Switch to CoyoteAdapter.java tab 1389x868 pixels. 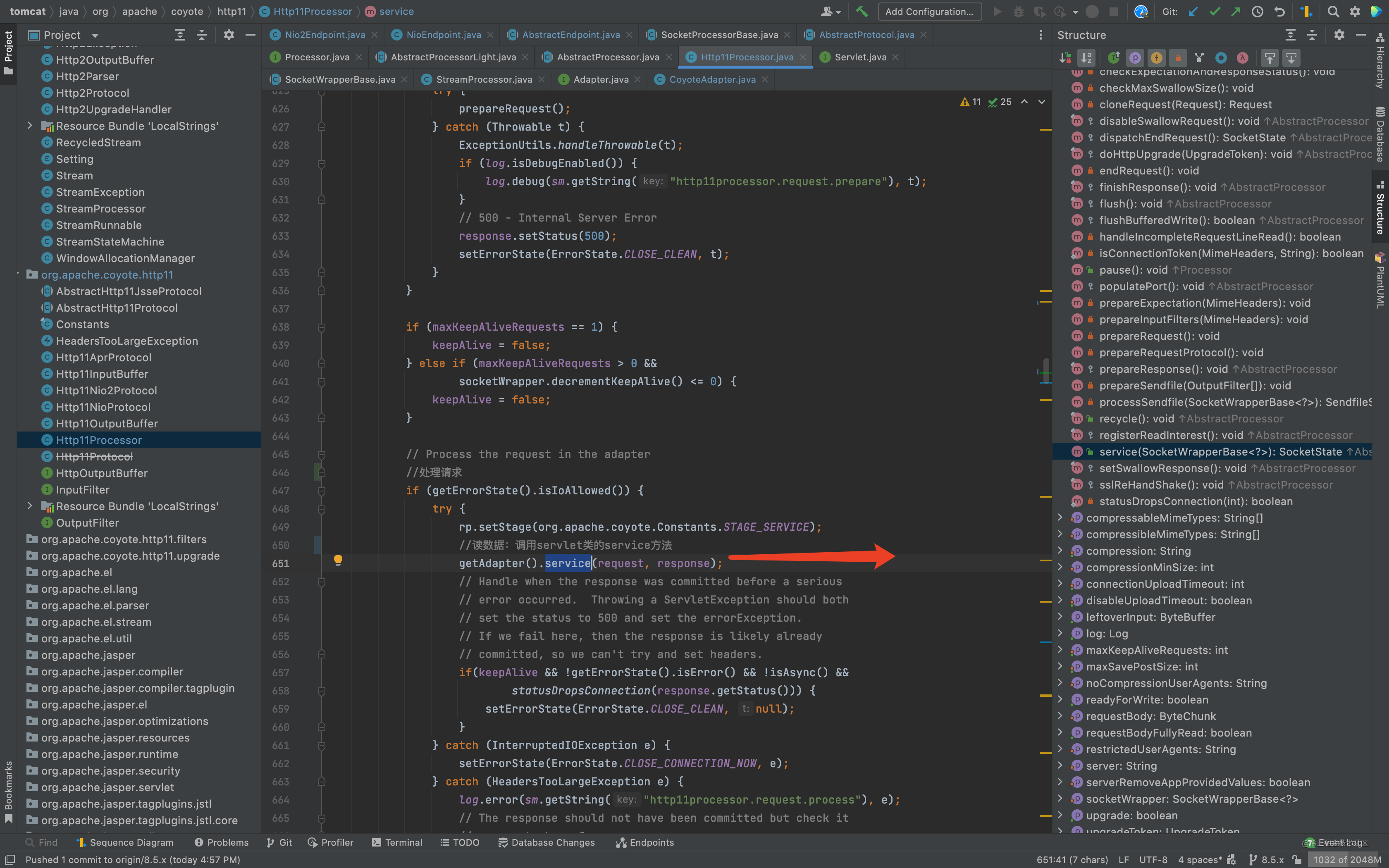click(712, 79)
